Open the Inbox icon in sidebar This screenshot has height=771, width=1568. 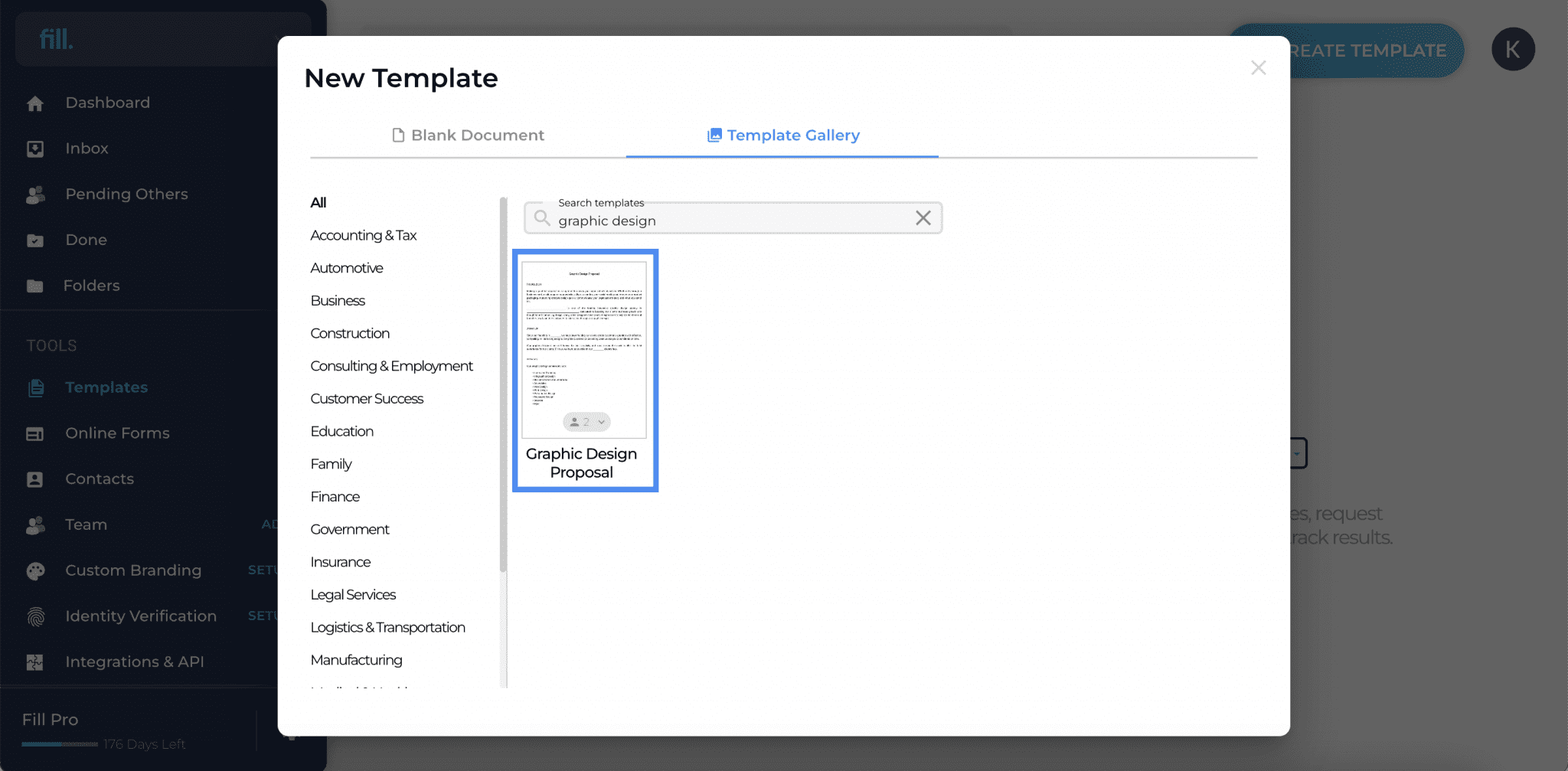point(35,149)
